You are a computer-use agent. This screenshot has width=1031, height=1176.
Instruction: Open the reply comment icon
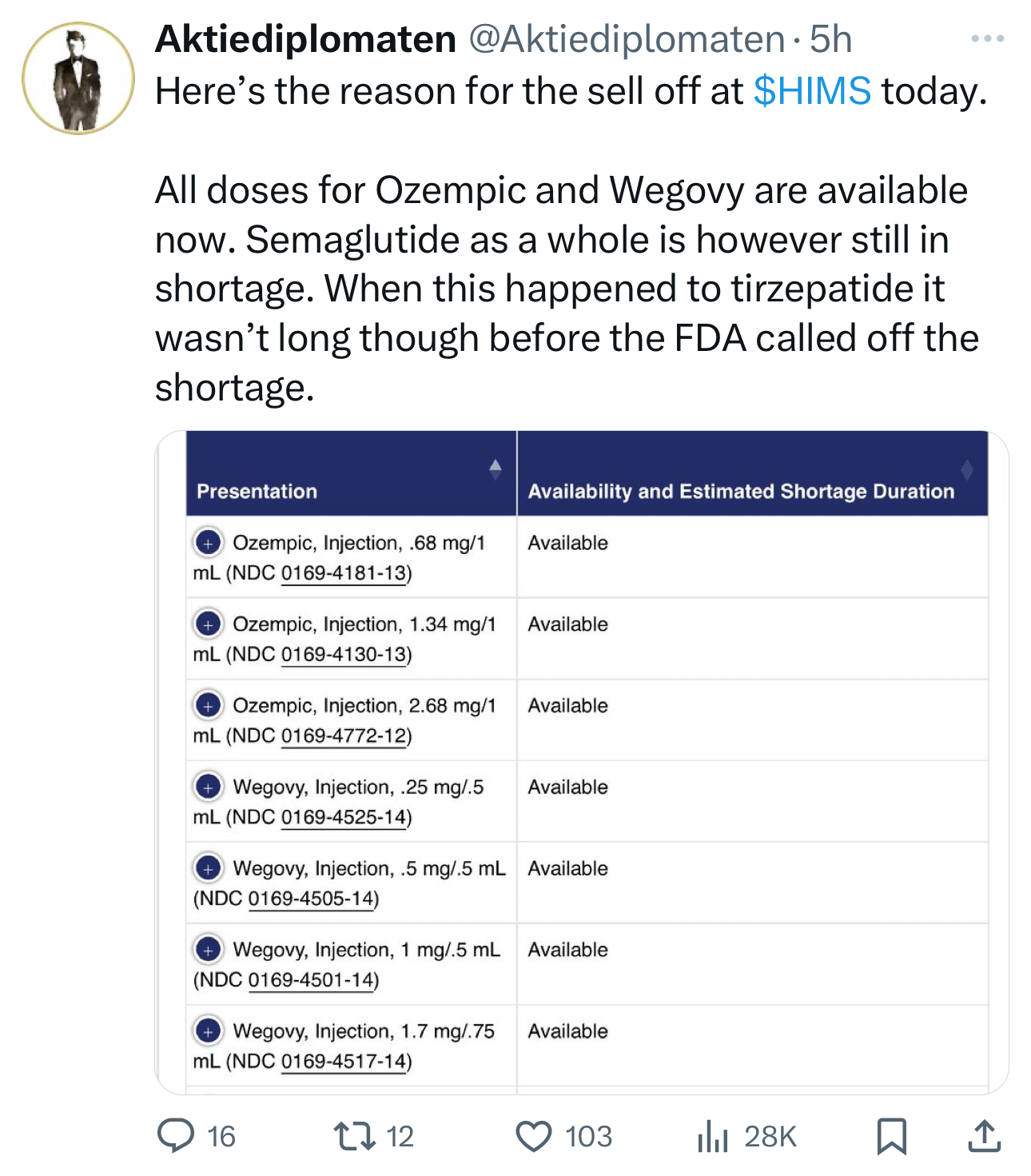click(176, 1136)
